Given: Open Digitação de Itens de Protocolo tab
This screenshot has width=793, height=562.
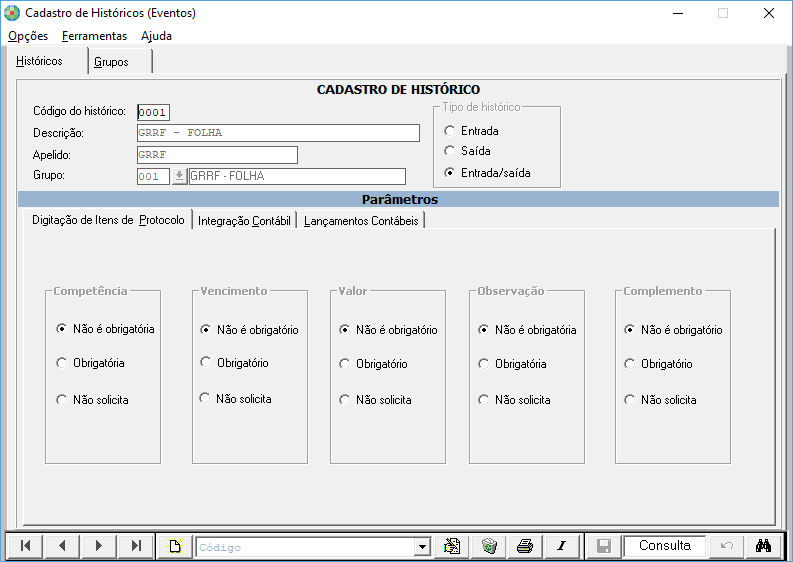Looking at the screenshot, I should click(108, 220).
